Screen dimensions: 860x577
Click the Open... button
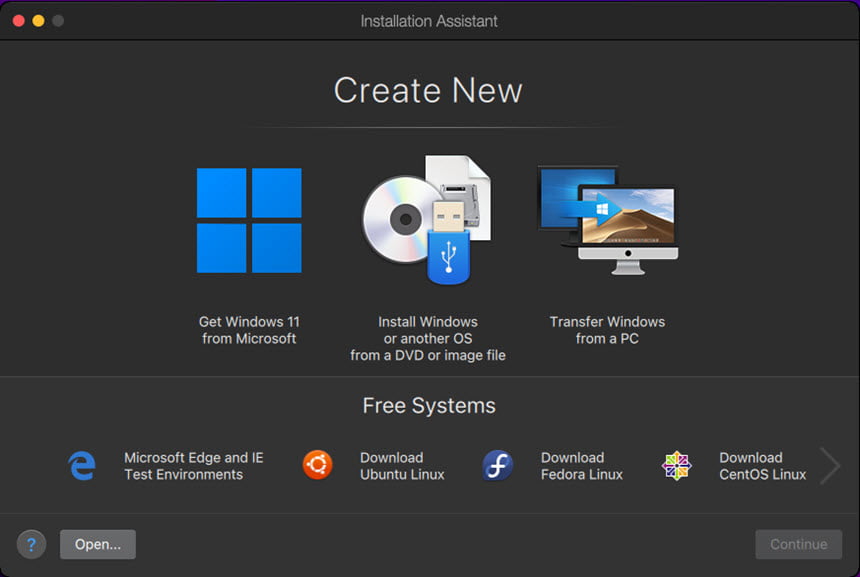pyautogui.click(x=98, y=544)
